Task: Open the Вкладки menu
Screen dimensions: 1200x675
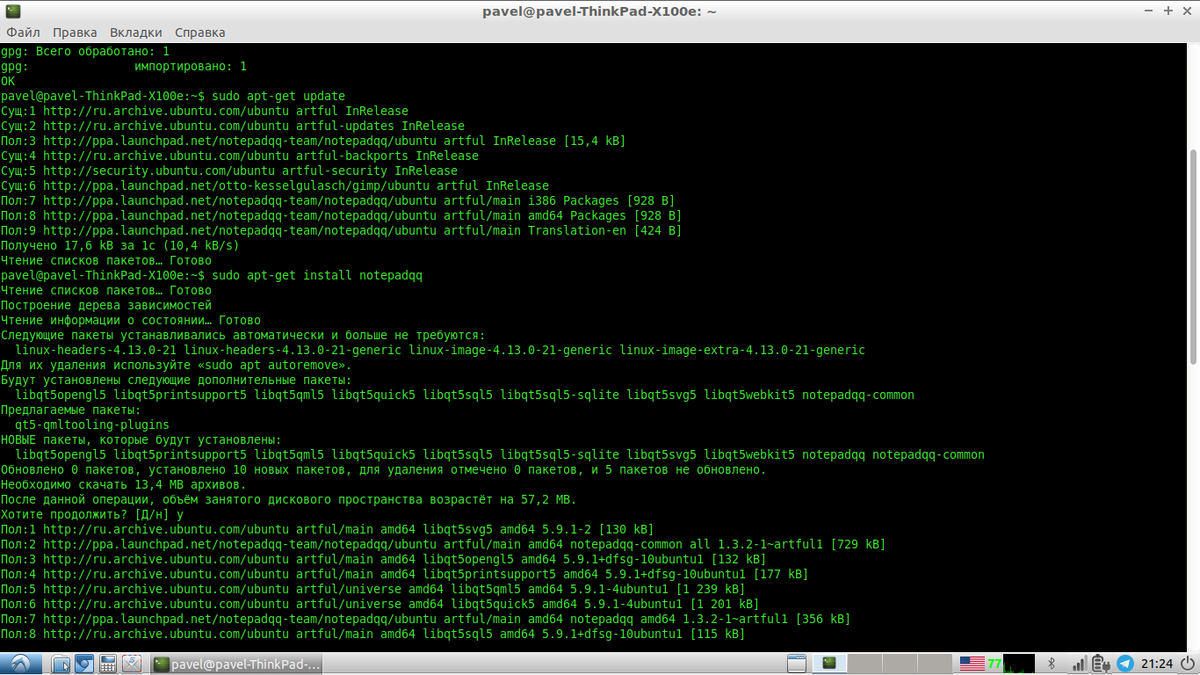Action: pyautogui.click(x=136, y=33)
